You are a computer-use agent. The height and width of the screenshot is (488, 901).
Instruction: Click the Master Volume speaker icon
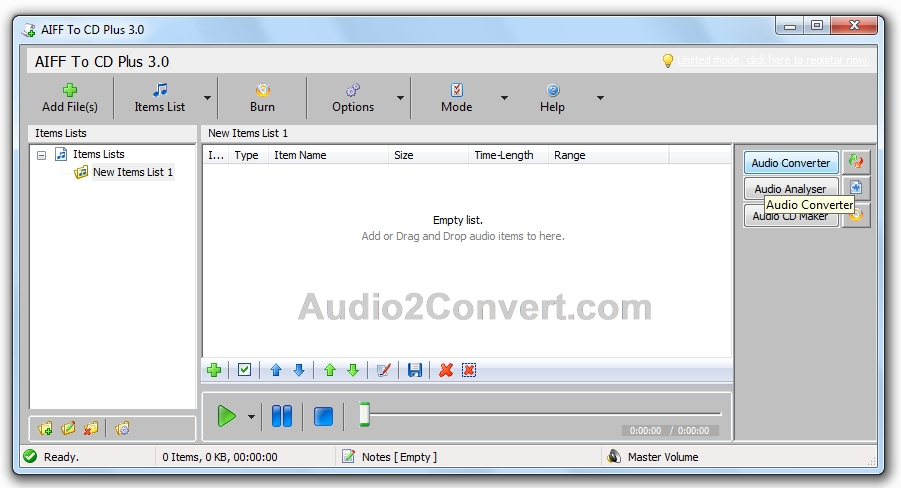[614, 456]
